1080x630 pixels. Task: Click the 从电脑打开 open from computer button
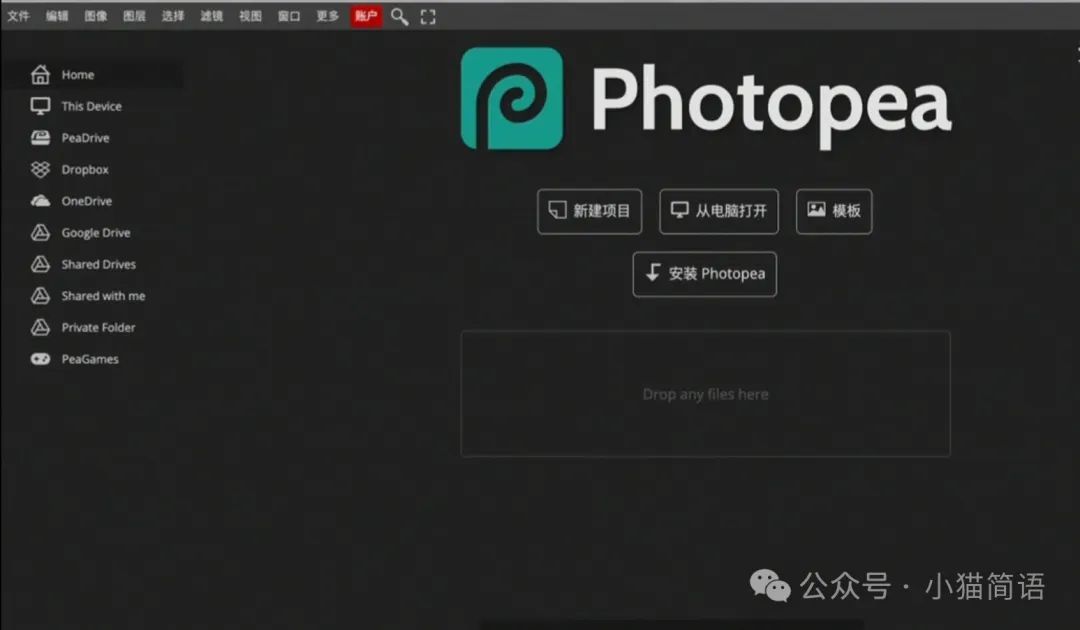tap(719, 211)
